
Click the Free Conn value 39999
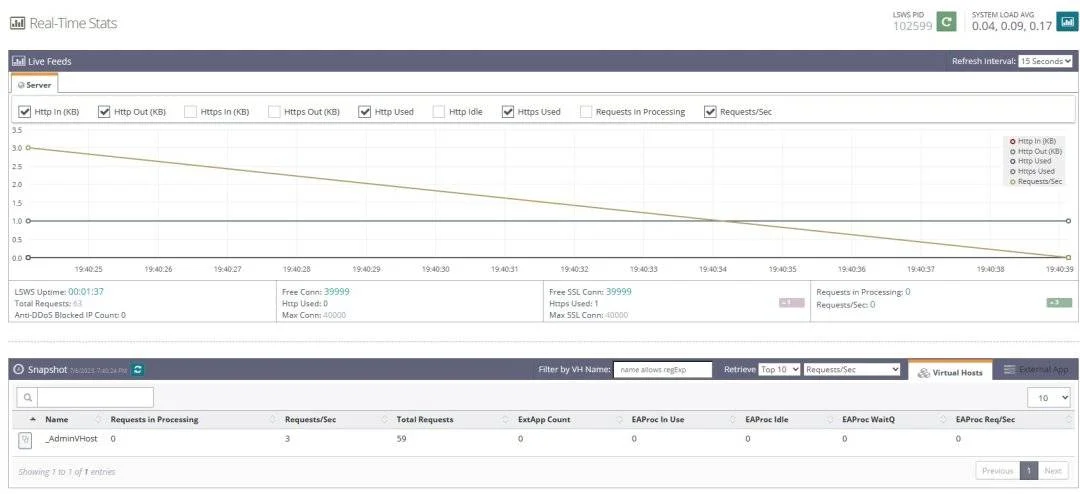coord(337,291)
